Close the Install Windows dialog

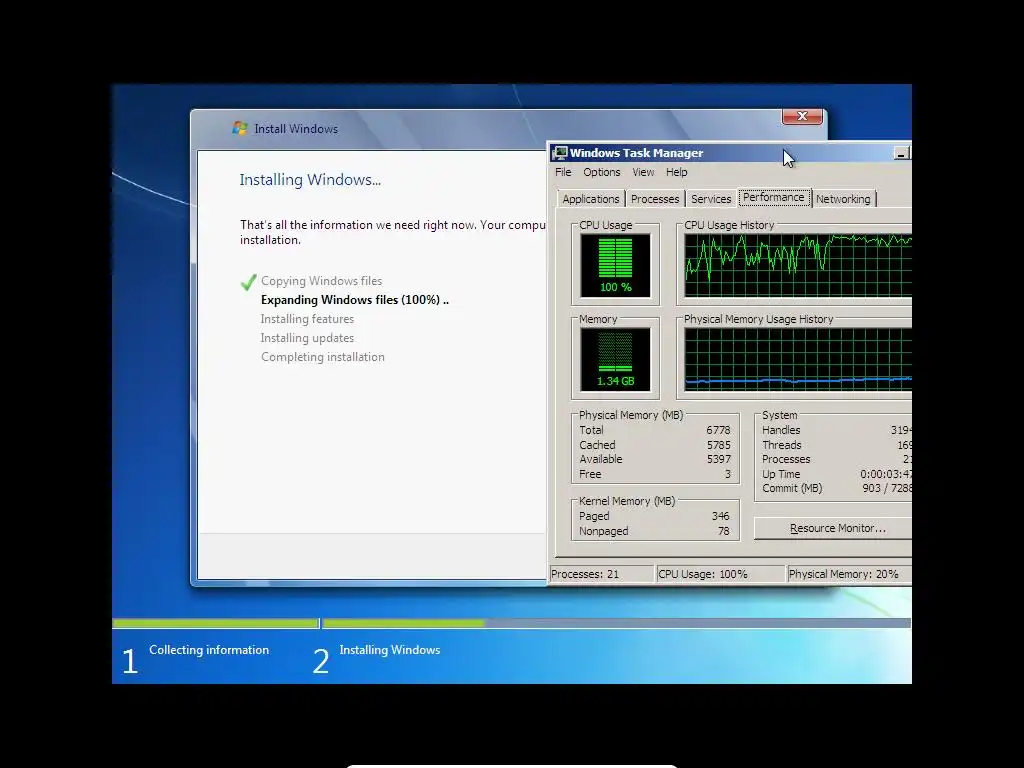click(x=802, y=116)
